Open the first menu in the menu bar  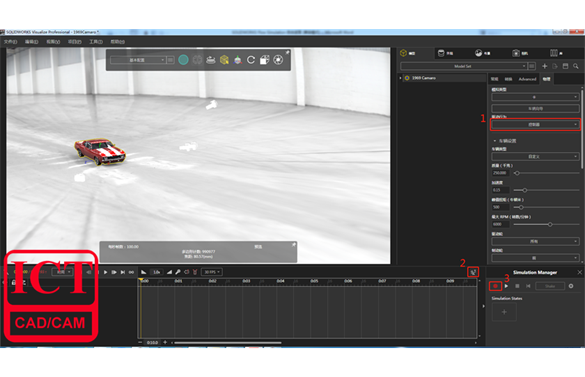pos(10,42)
